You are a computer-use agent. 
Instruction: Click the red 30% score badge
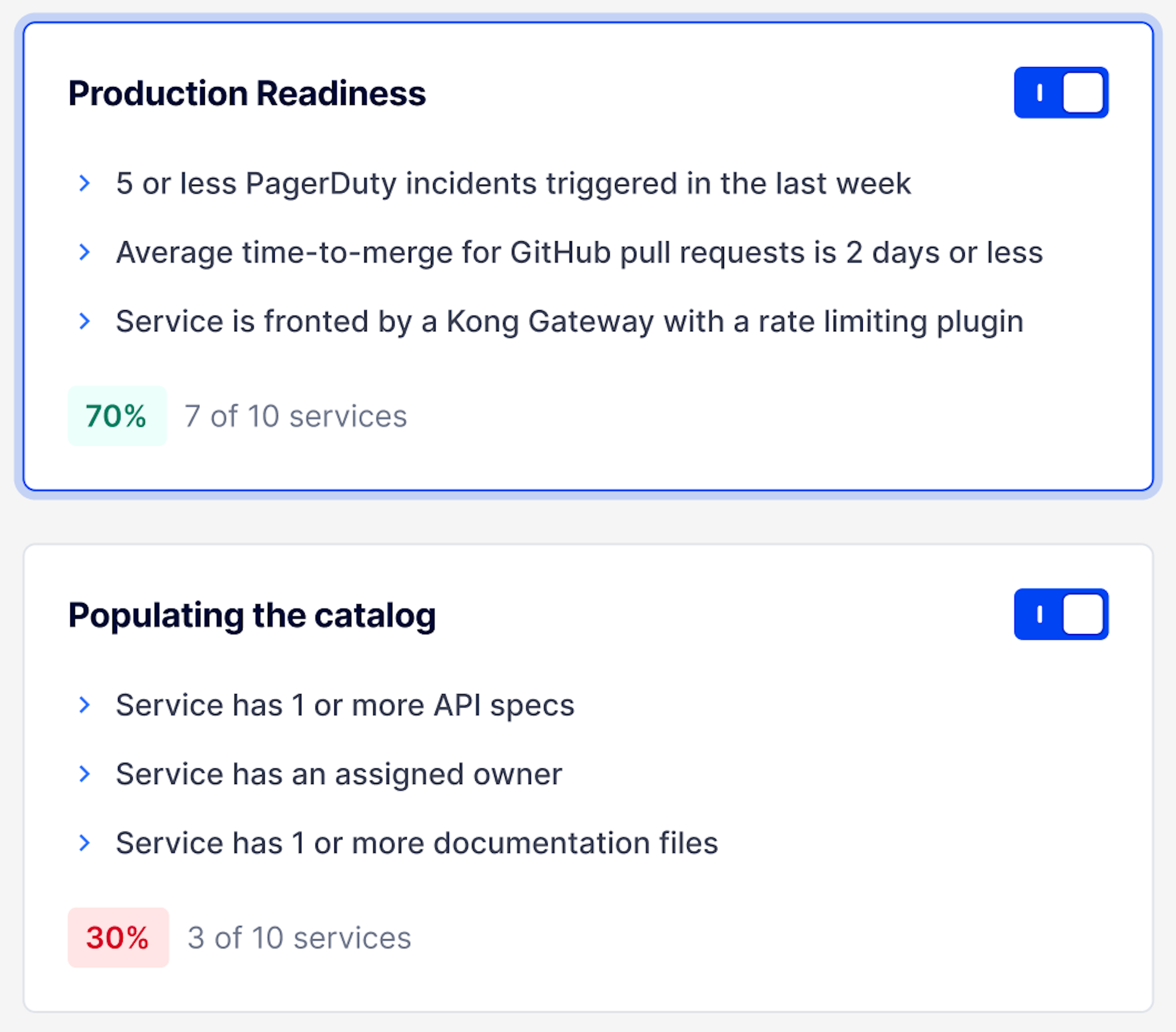point(118,938)
